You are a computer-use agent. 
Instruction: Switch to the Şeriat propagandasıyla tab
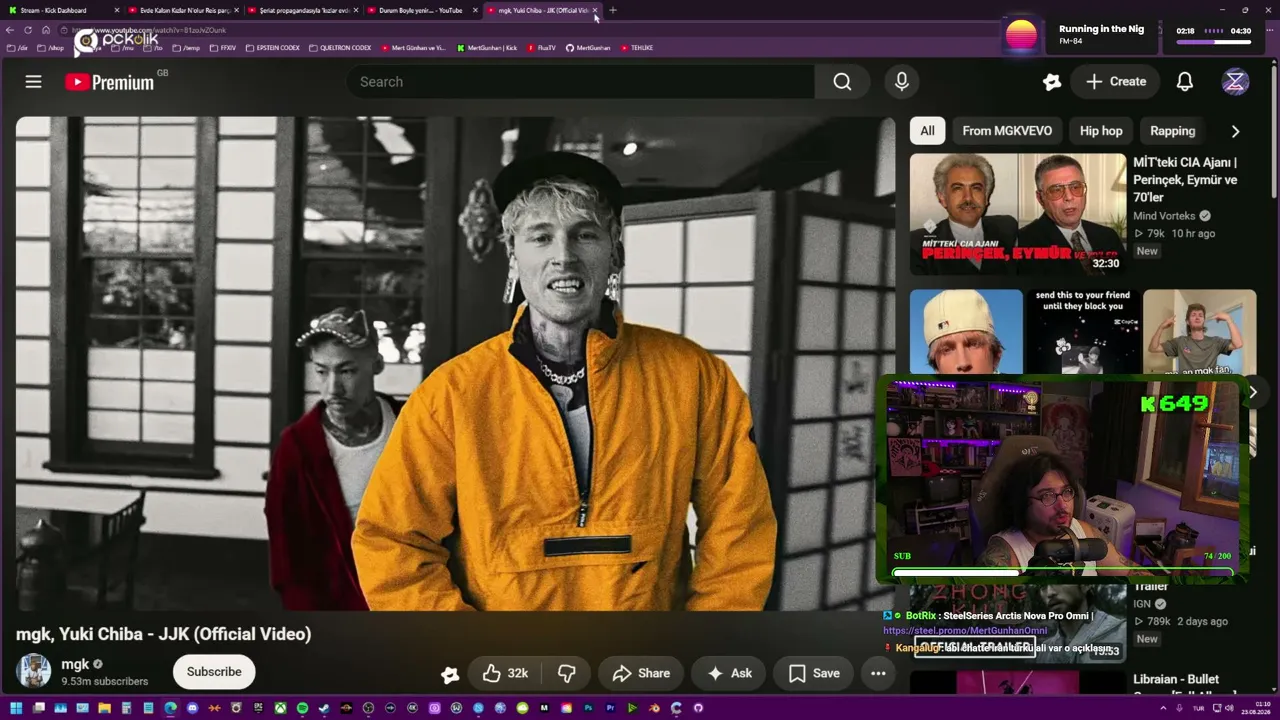pyautogui.click(x=303, y=10)
